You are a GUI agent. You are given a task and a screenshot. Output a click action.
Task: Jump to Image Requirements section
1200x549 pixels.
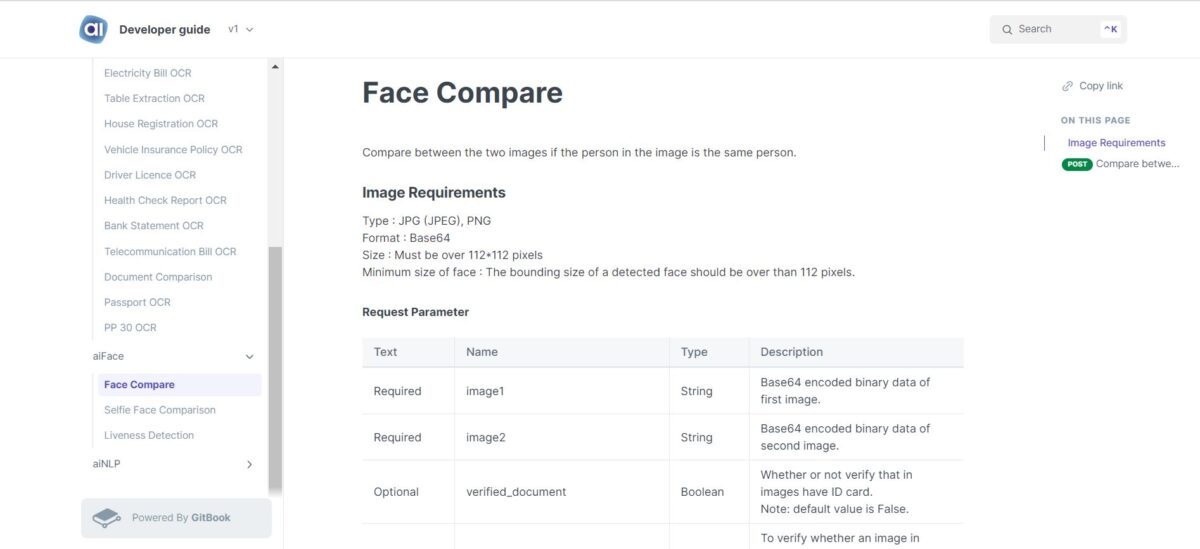pyautogui.click(x=1116, y=143)
